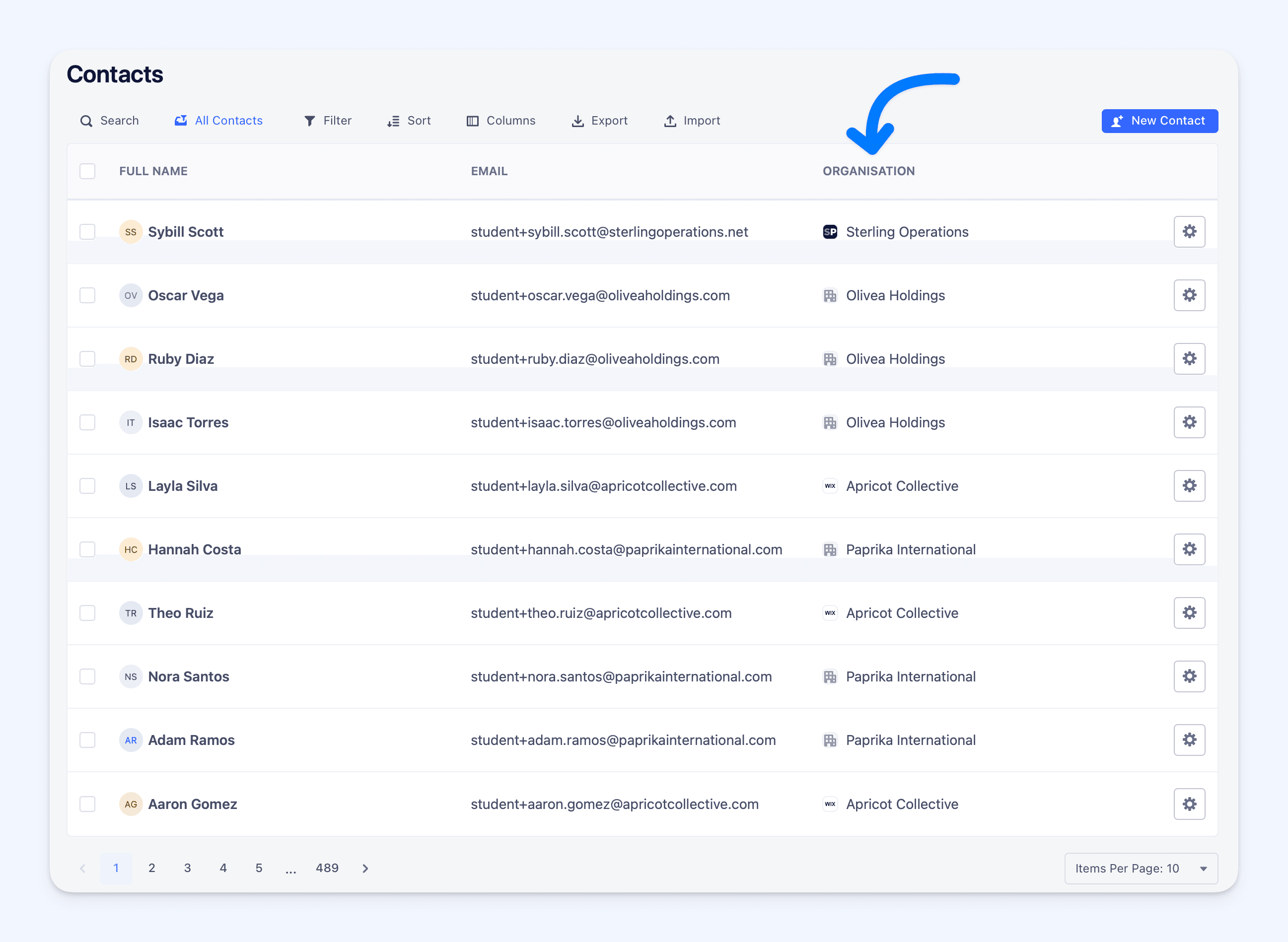Click the Search magnifier icon

(x=86, y=121)
